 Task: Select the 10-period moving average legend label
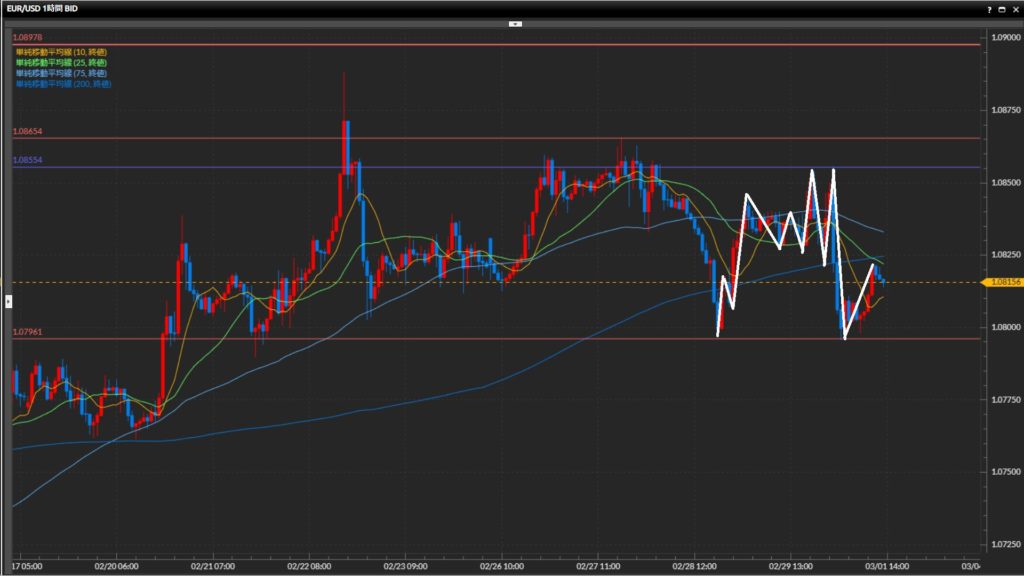click(x=60, y=51)
